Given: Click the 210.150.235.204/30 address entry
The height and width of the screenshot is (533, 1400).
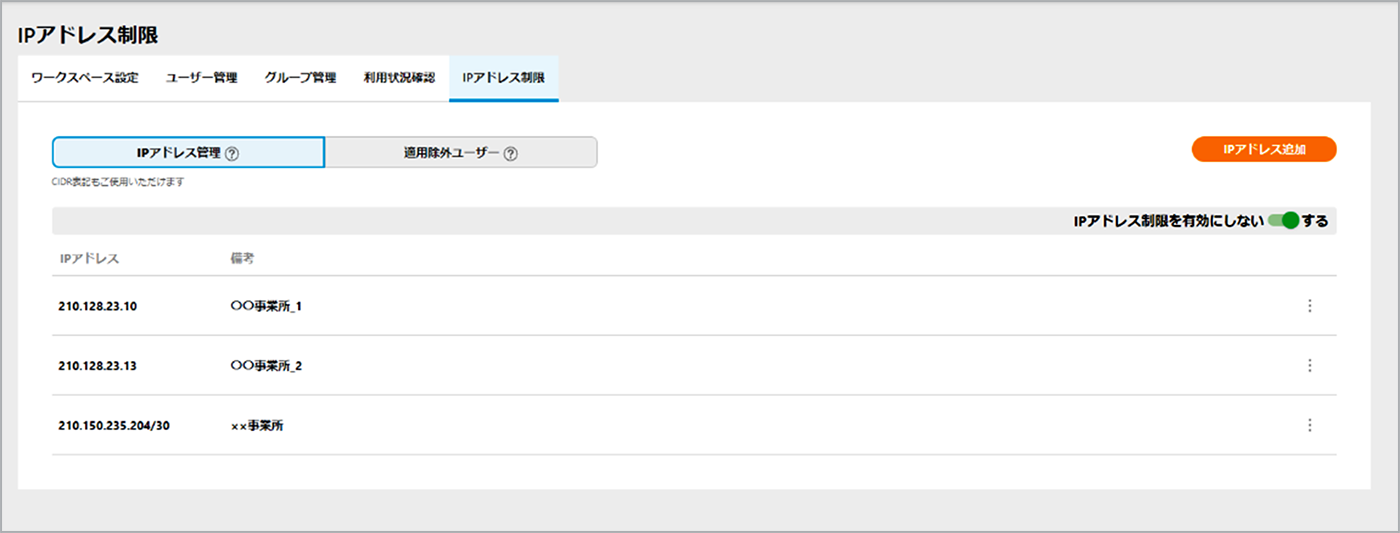Looking at the screenshot, I should (x=114, y=426).
